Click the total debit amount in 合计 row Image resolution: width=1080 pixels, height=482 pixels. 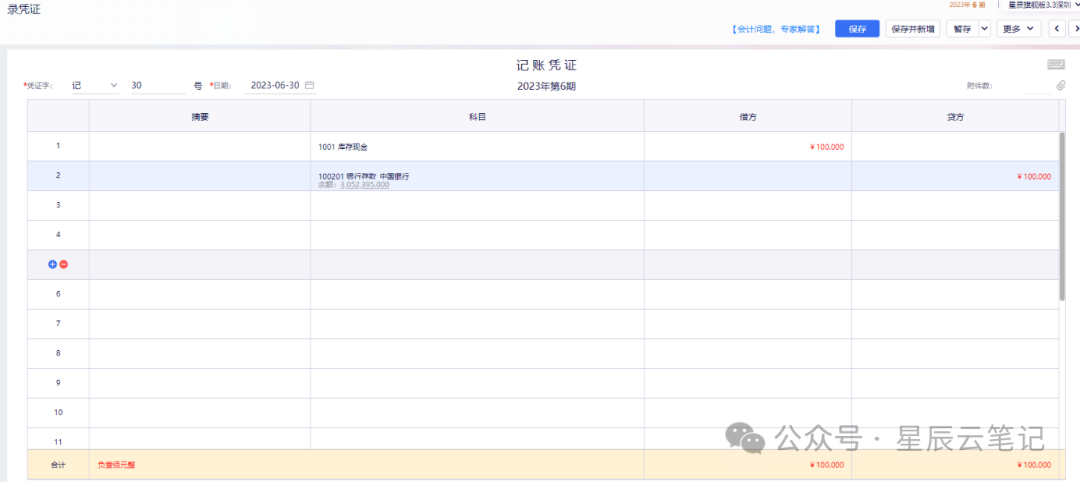[827, 465]
